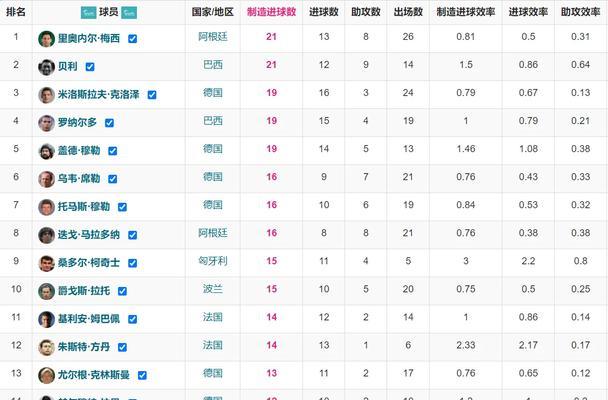Image resolution: width=608 pixels, height=400 pixels.
Task: Toggle the checkbox beside 盖德·穆勒
Action: [113, 151]
